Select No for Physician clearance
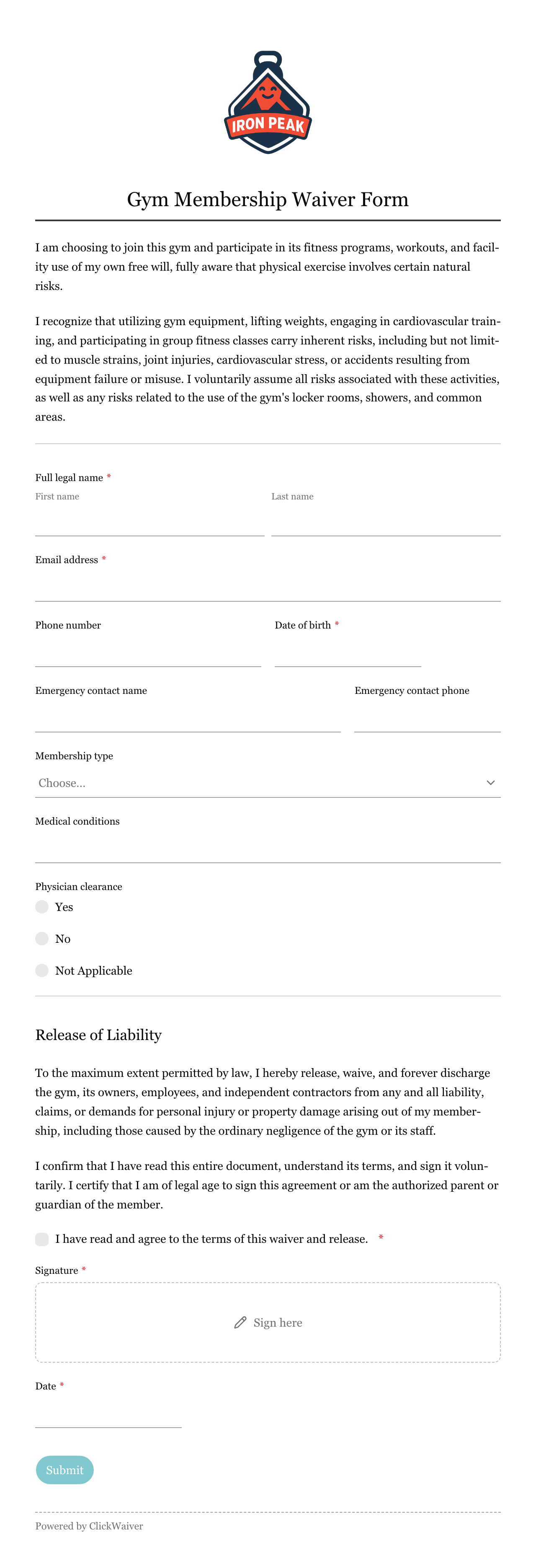 tap(42, 938)
